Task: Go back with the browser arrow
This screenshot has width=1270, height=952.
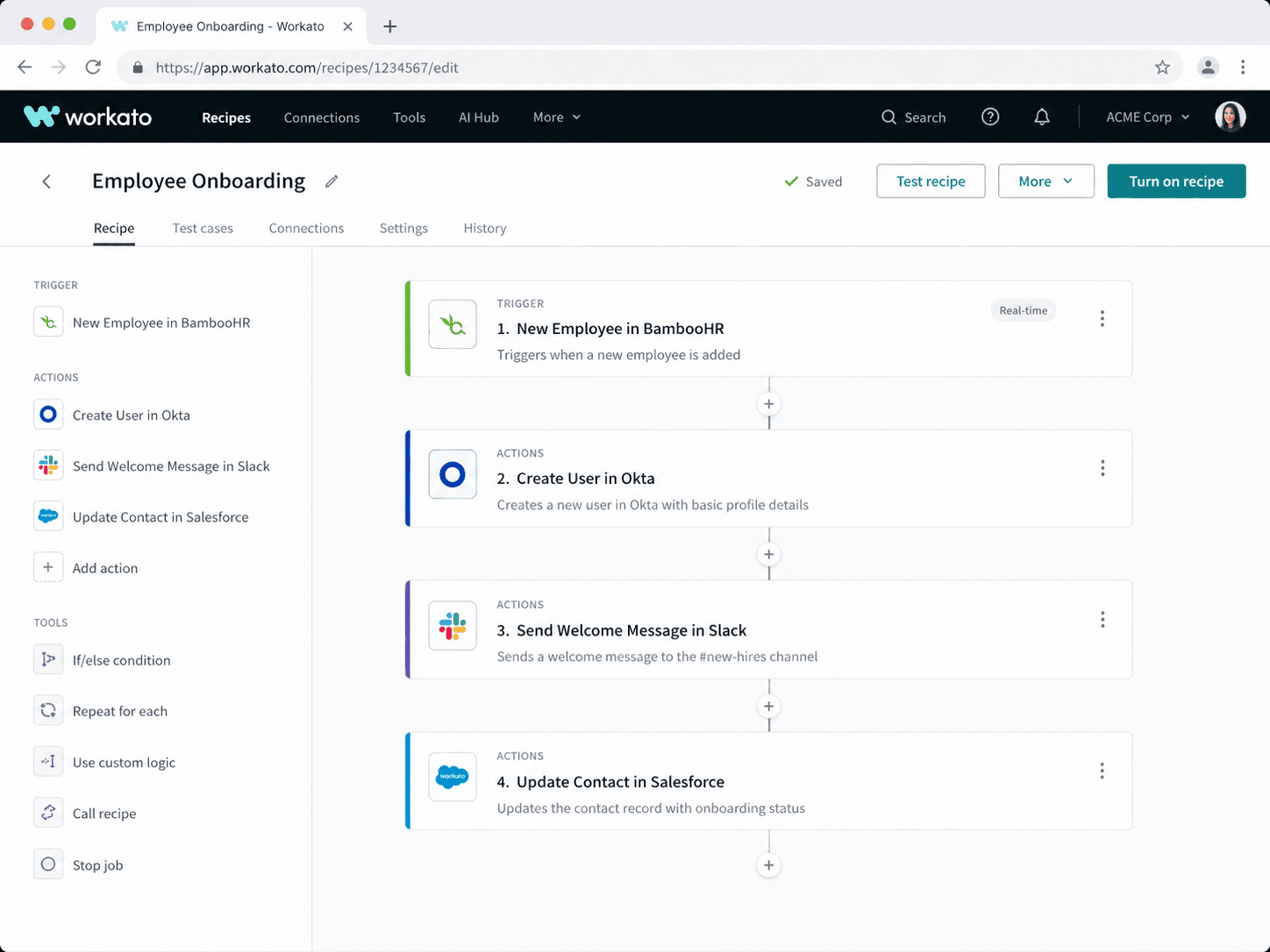Action: pyautogui.click(x=25, y=67)
